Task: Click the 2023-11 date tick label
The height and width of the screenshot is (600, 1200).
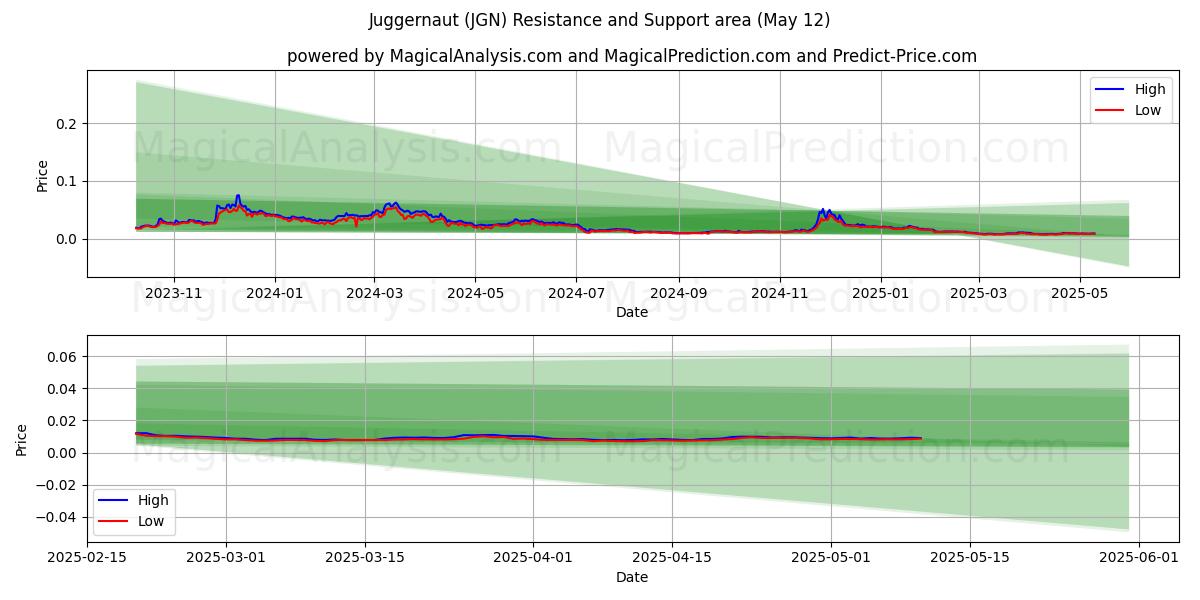Action: 174,293
